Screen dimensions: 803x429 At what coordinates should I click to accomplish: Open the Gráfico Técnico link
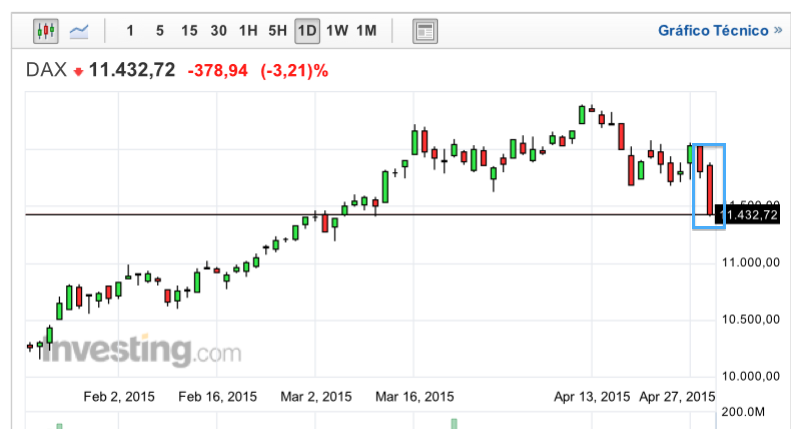coord(720,31)
